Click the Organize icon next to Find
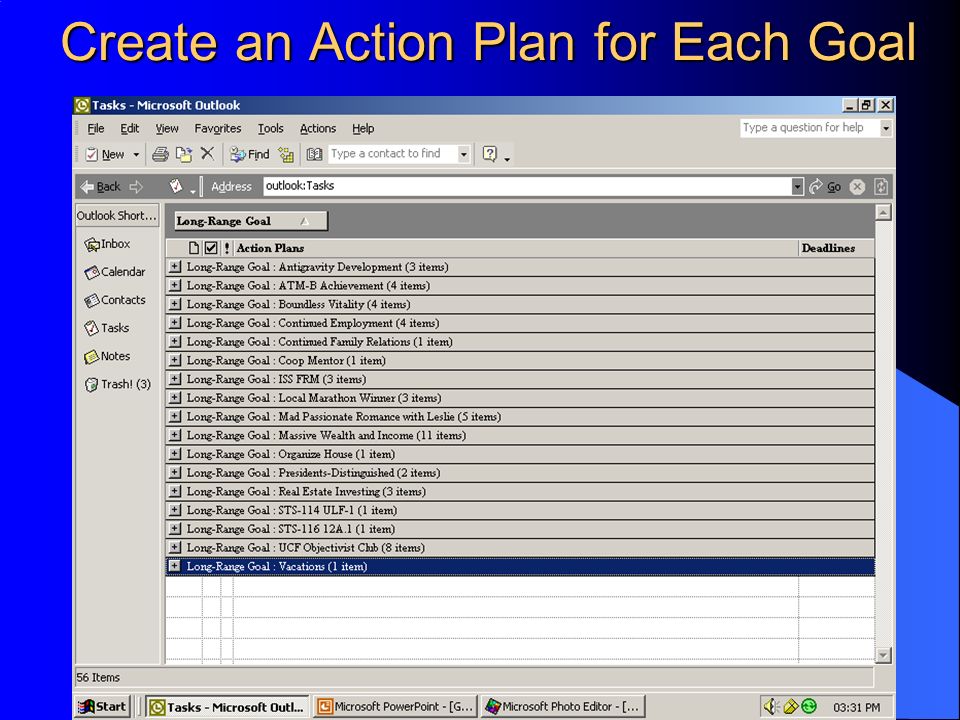Viewport: 960px width, 720px height. pos(286,154)
